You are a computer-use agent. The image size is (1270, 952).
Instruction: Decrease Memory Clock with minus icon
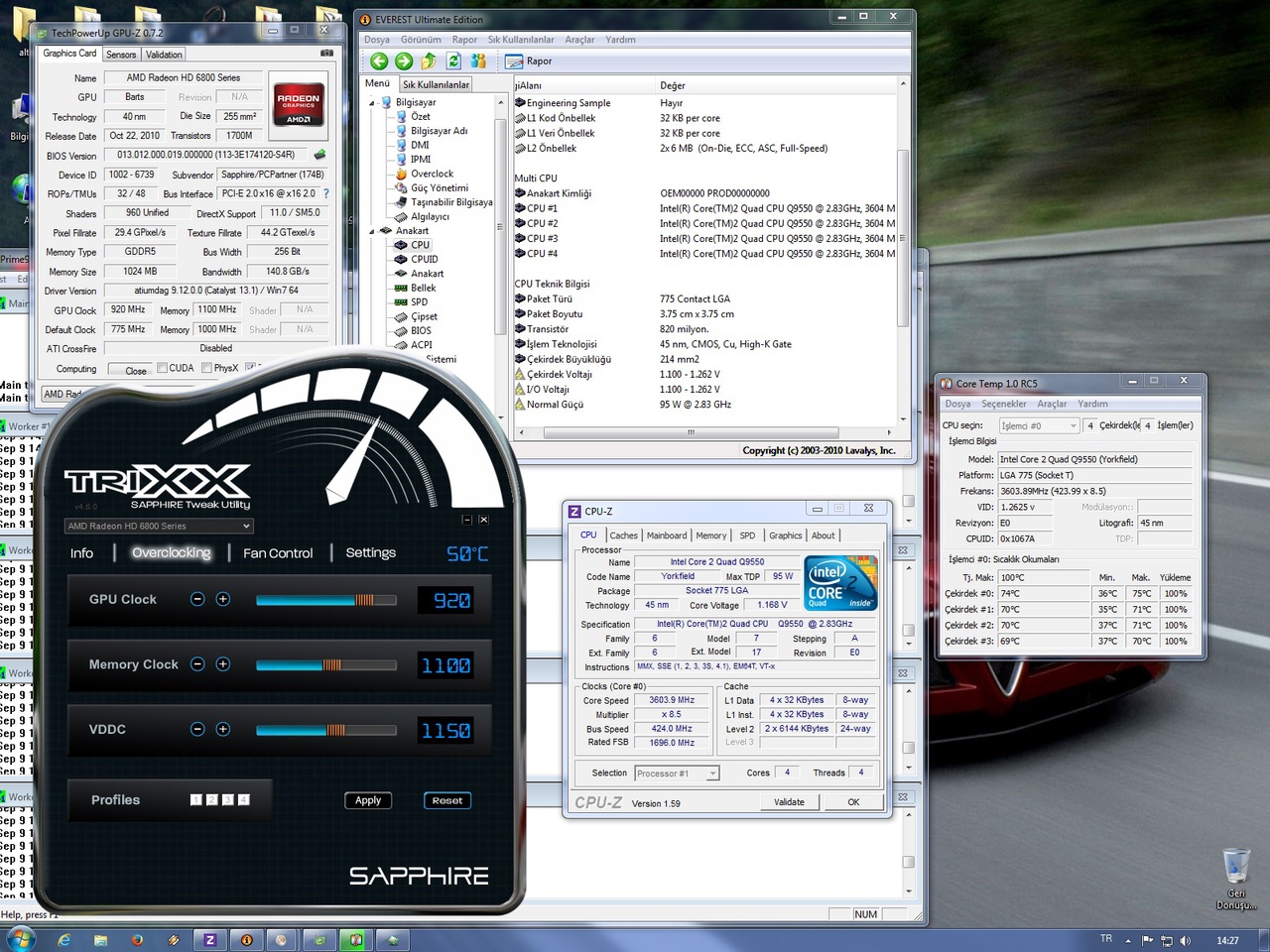point(197,664)
